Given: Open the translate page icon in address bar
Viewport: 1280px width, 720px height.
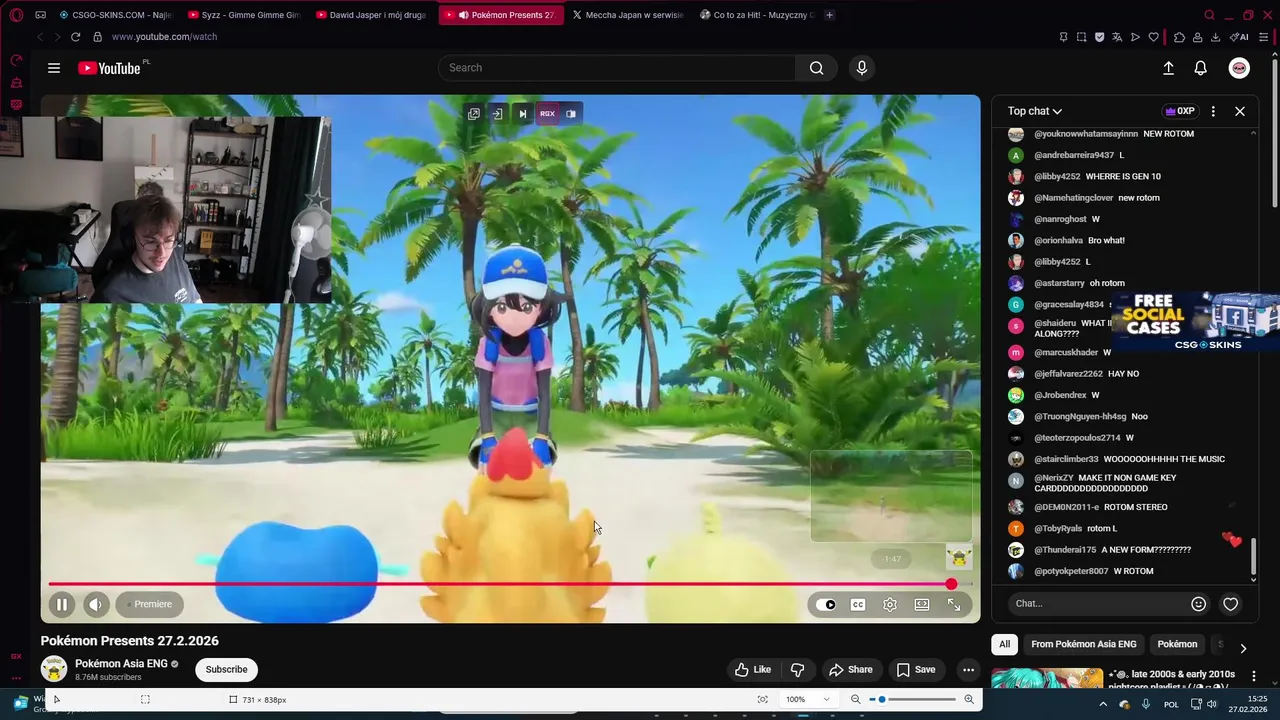Looking at the screenshot, I should click(1117, 37).
